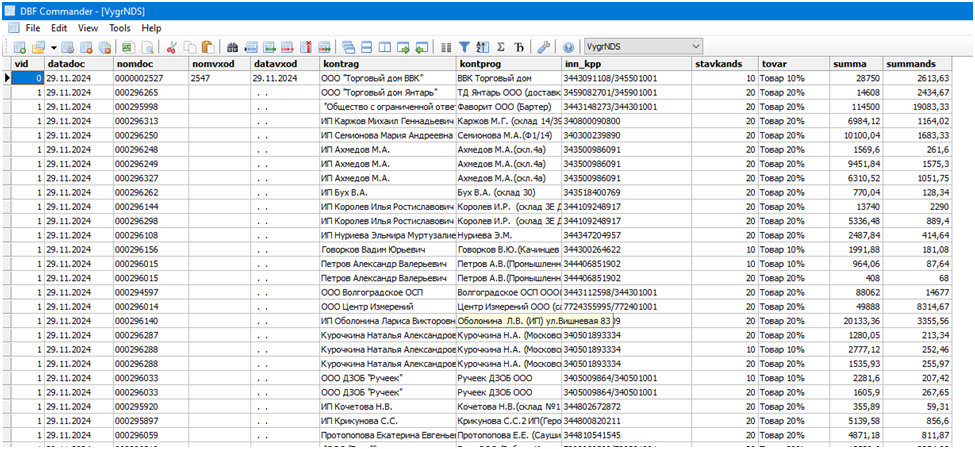Screen dimensions: 975x449
Task: Open print preview magnifier icon
Action: click(x=147, y=47)
